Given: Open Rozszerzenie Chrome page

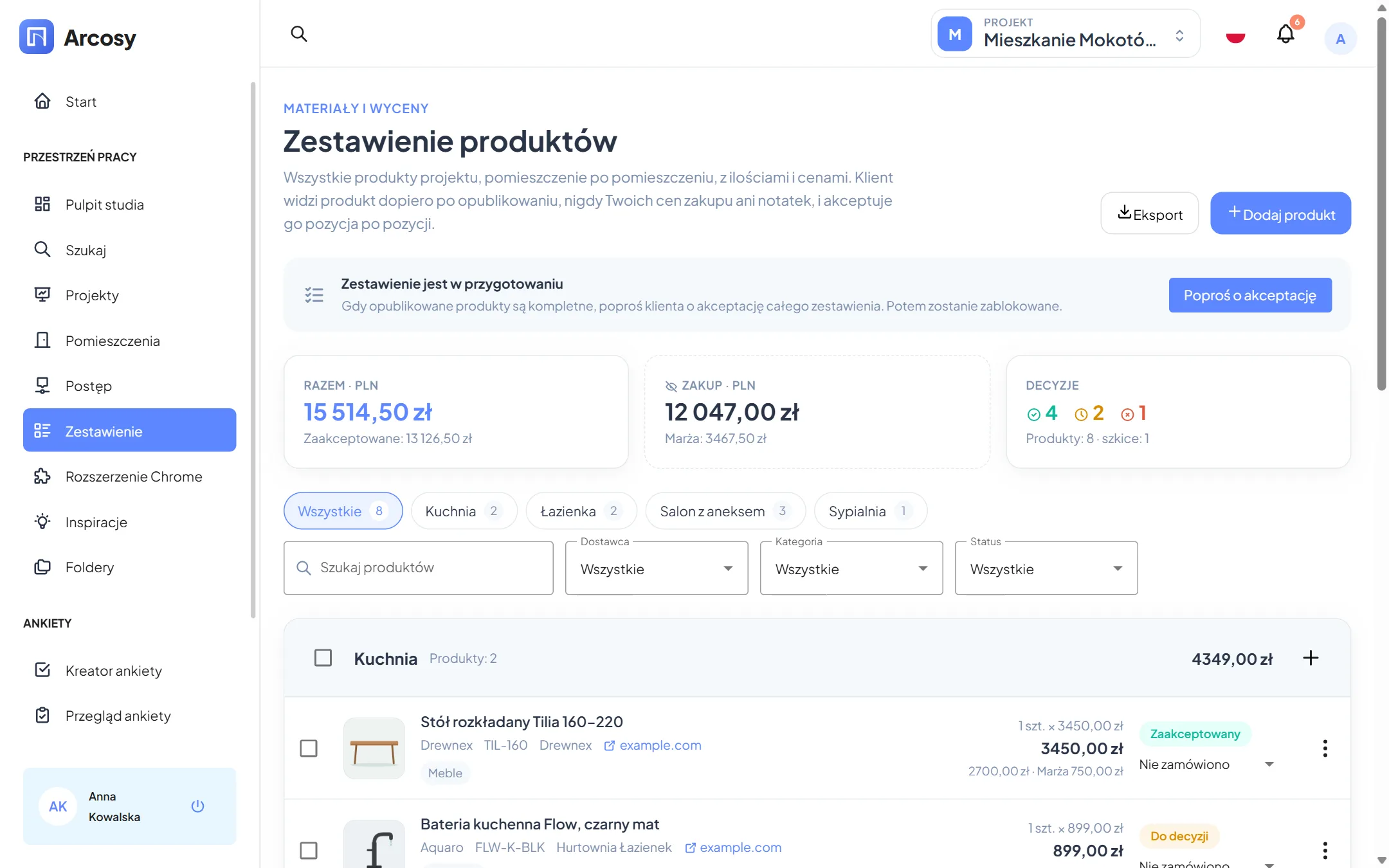Looking at the screenshot, I should point(129,476).
